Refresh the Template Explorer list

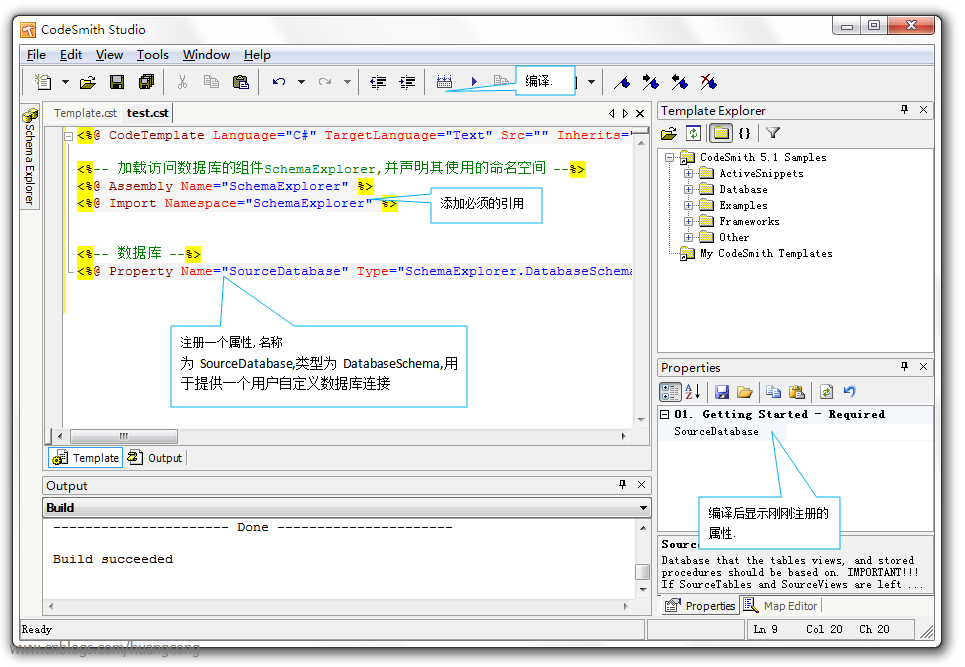(693, 133)
